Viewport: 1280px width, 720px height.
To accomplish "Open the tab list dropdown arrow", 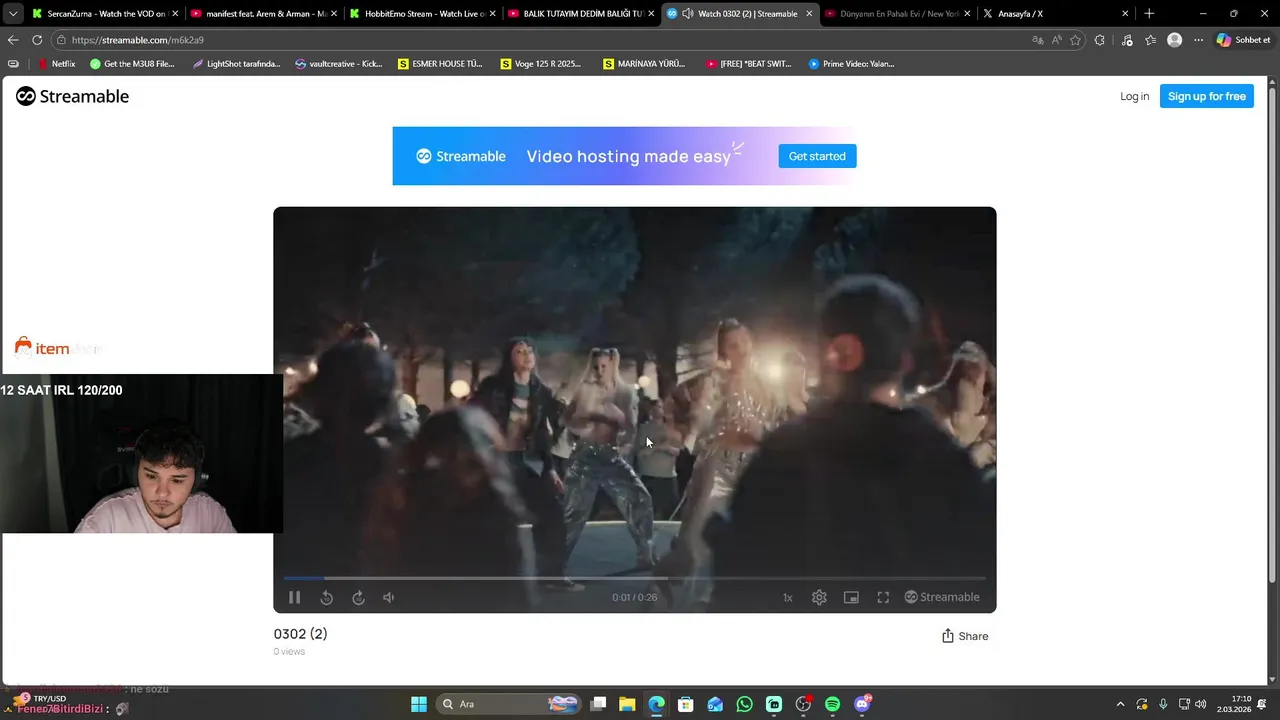I will tap(12, 14).
